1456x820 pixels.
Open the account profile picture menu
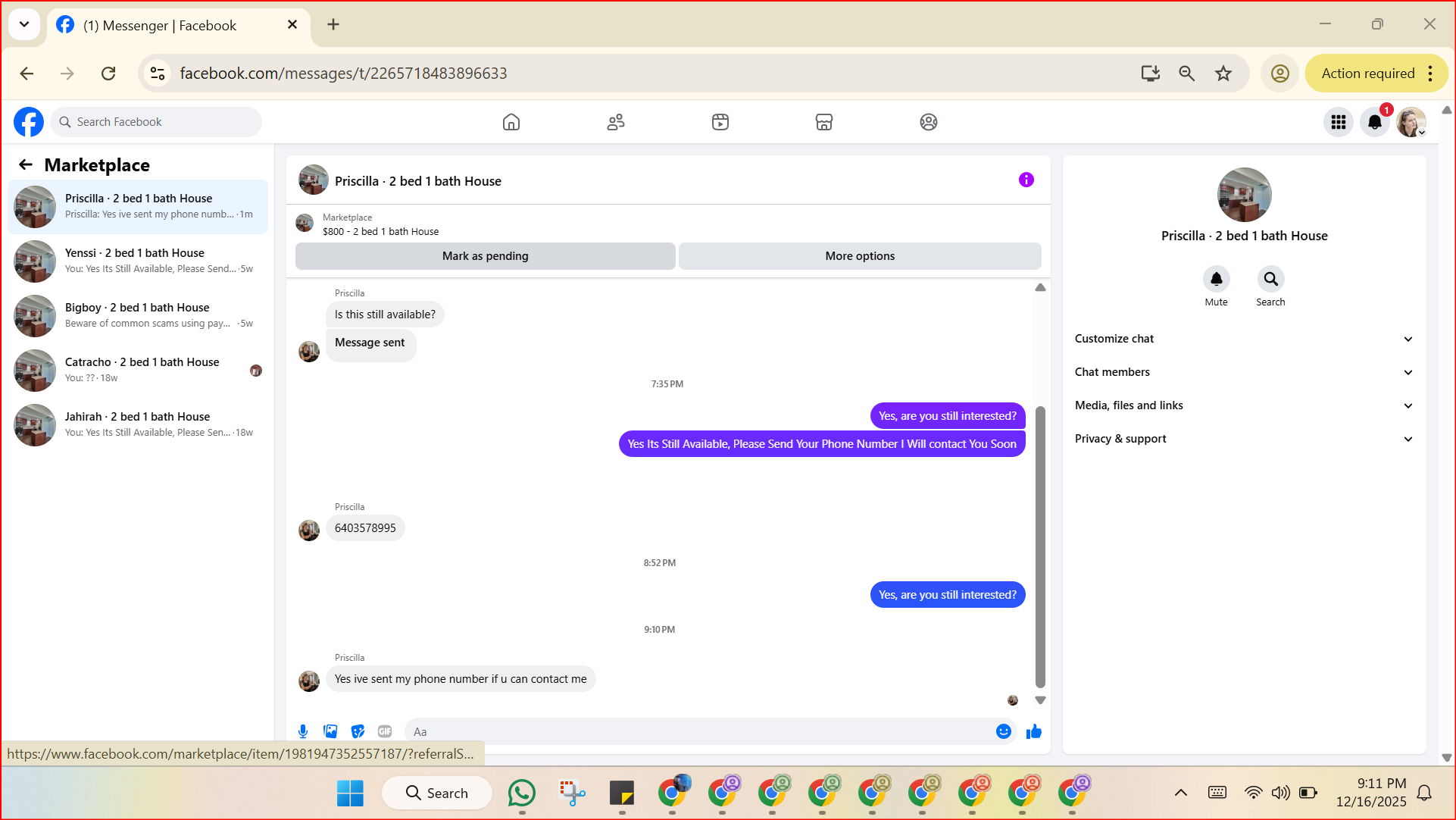coord(1411,122)
